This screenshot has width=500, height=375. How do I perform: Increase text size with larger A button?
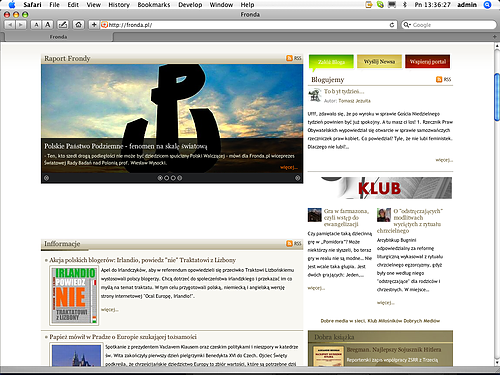[x=48, y=25]
